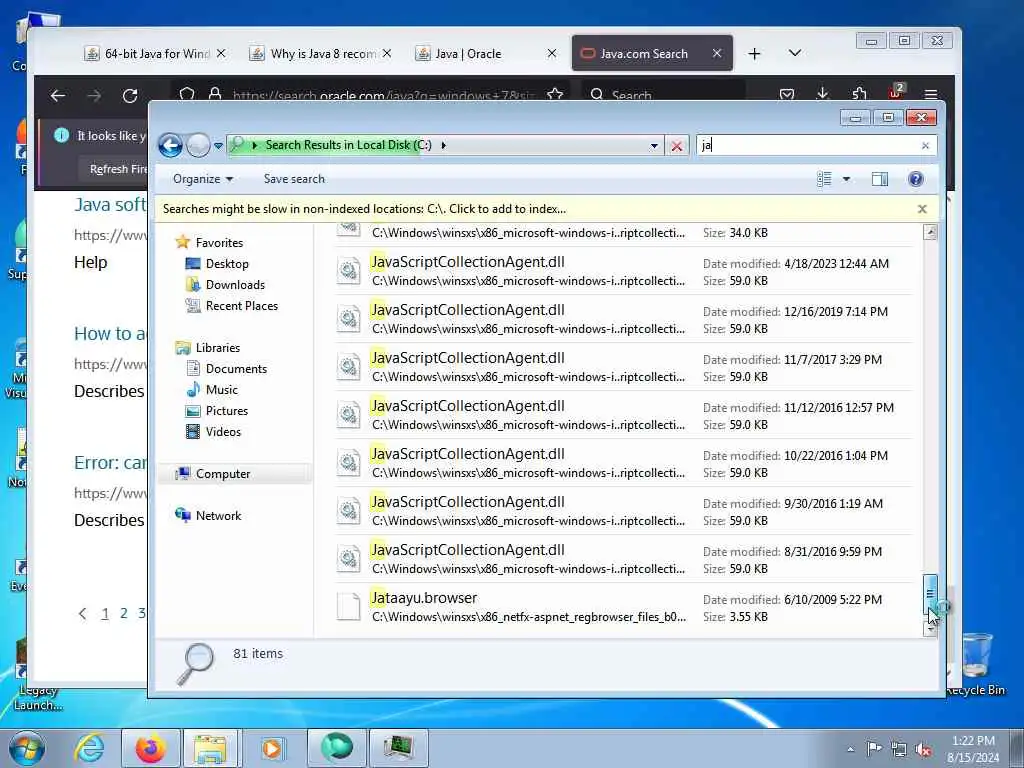Reload the page in Firefox
Screen dimensions: 1024x768
[130, 96]
